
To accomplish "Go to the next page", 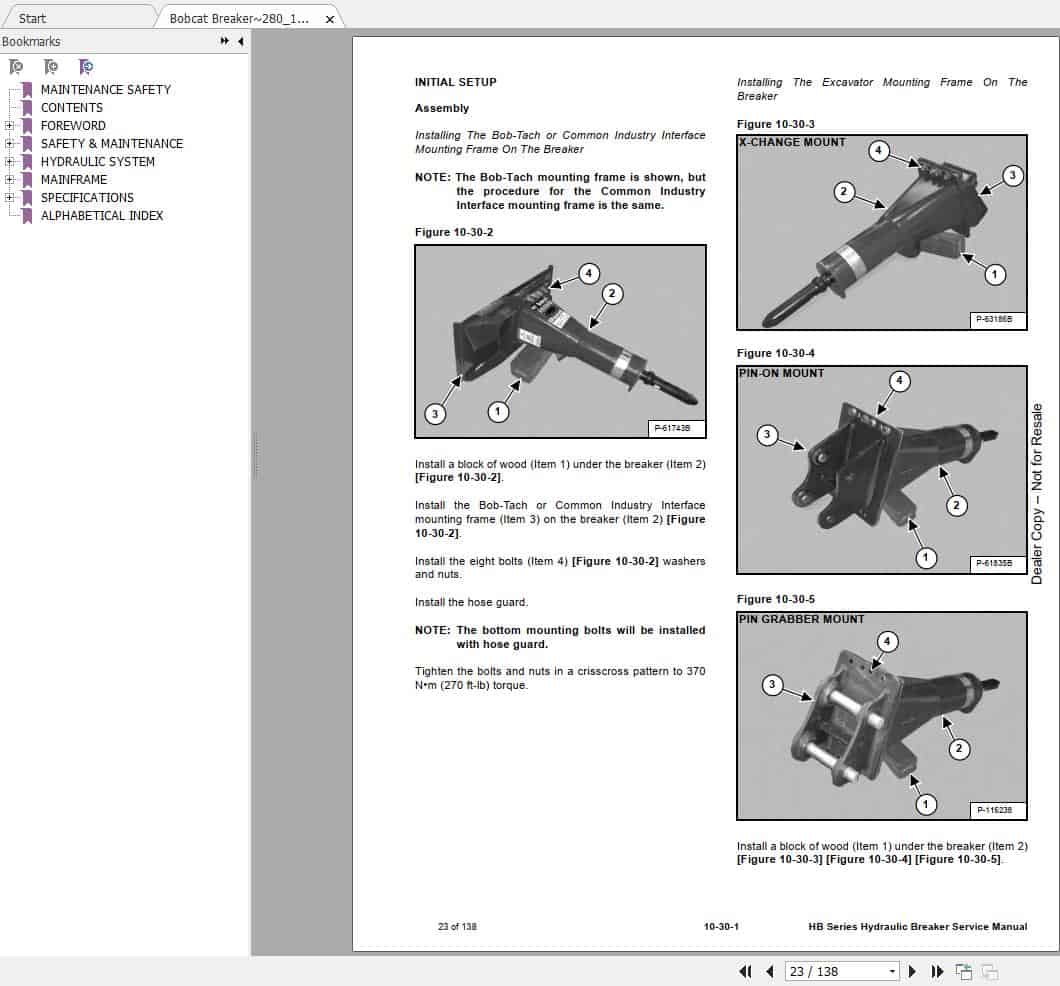I will (x=912, y=971).
